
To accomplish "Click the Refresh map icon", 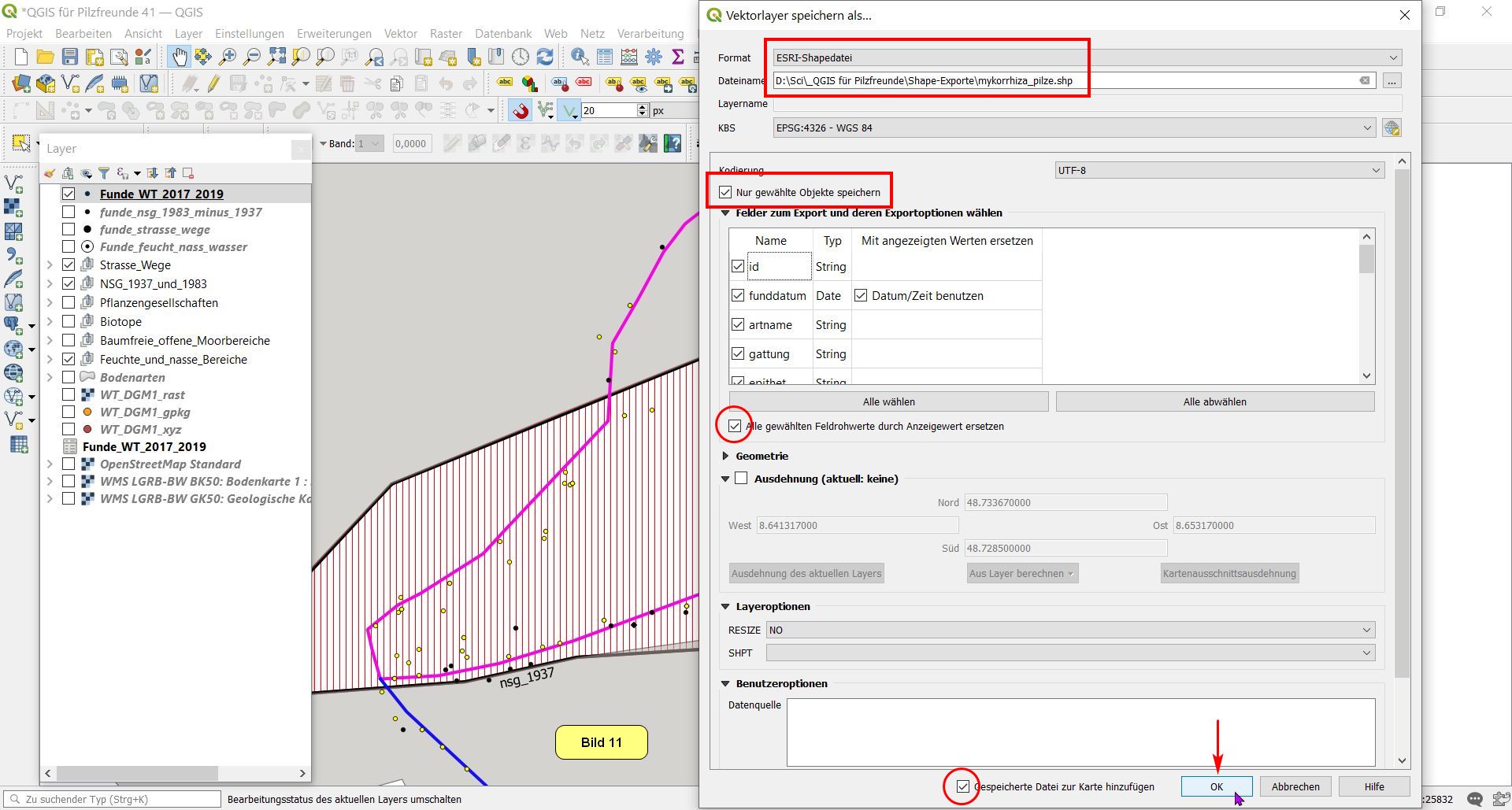I will pos(545,57).
